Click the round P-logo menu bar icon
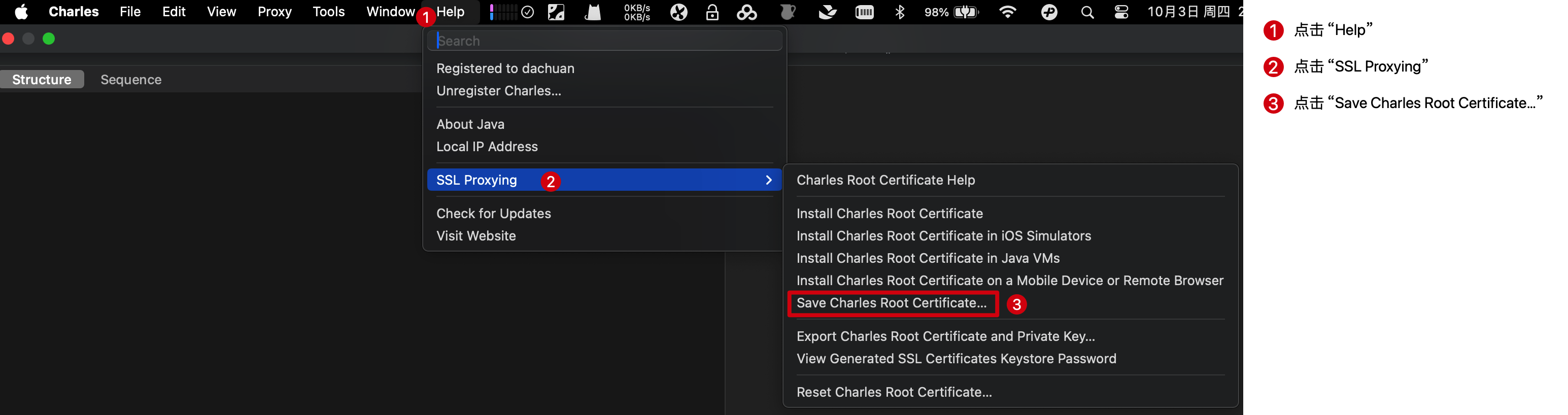1568x415 pixels. click(1049, 12)
